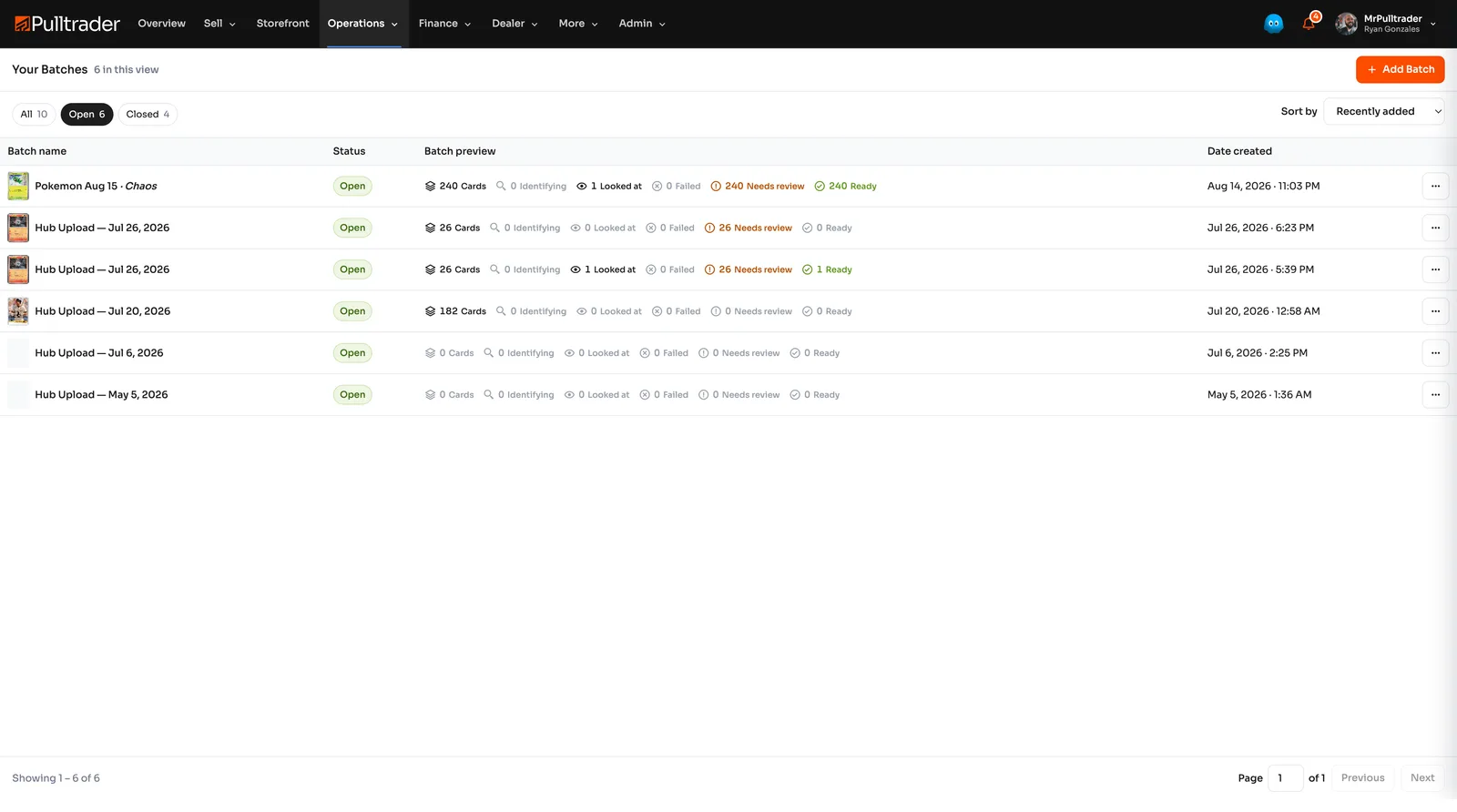This screenshot has height=812, width=1457.
Task: Click the Pulltrader logo
Action: (67, 24)
